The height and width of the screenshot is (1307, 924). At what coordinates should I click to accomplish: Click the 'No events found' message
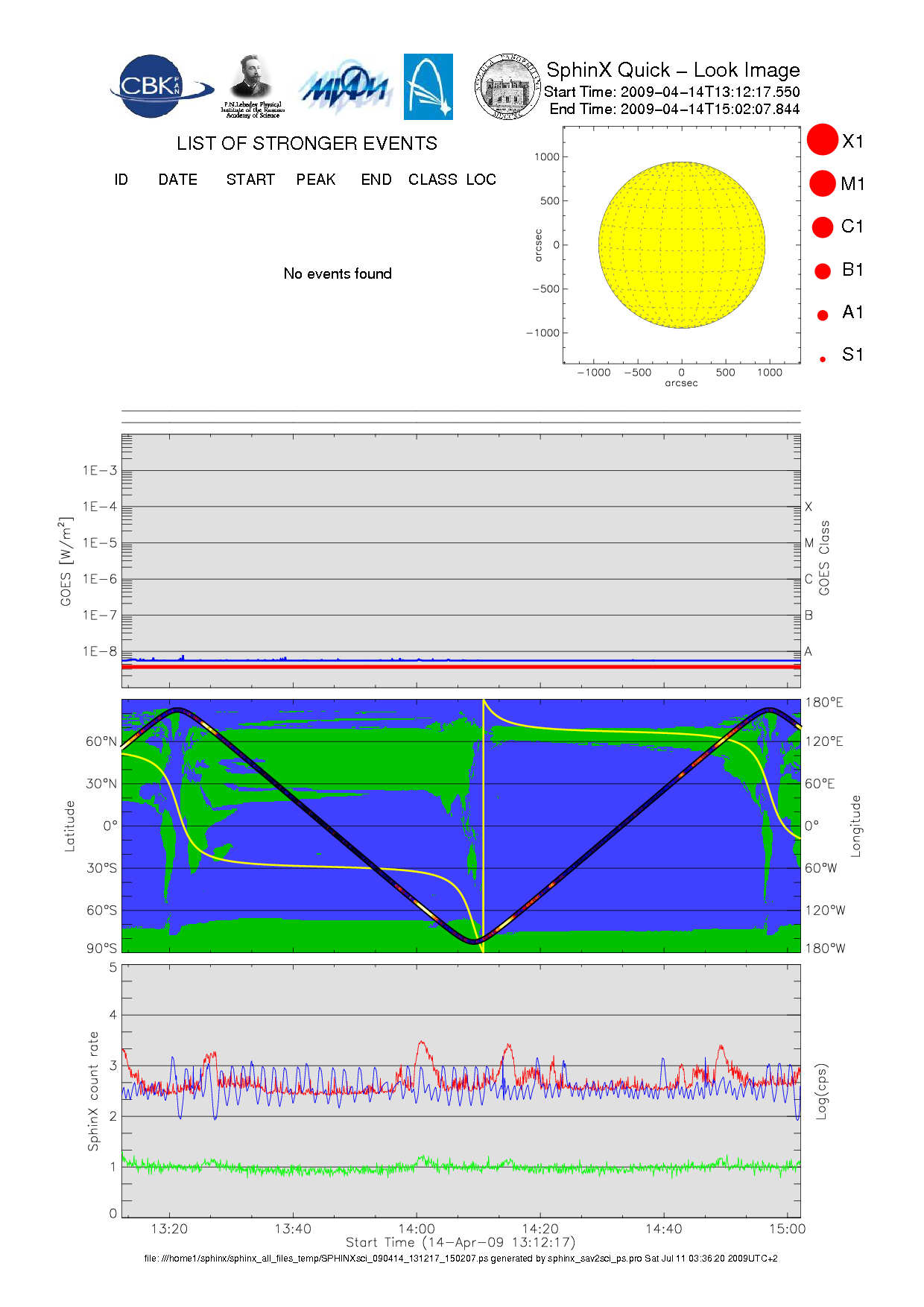[338, 273]
